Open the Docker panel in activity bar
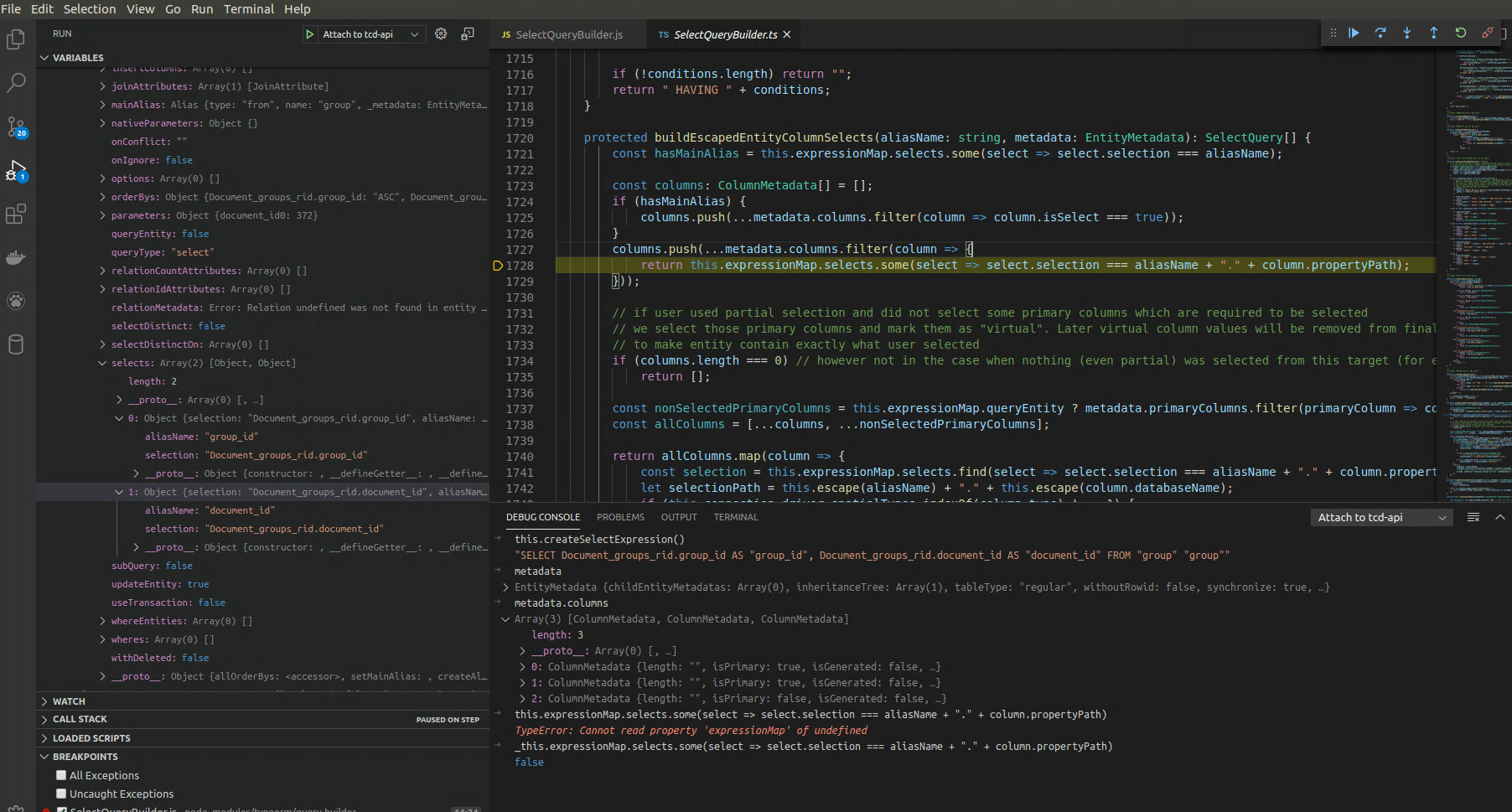This screenshot has width=1512, height=812. (16, 258)
